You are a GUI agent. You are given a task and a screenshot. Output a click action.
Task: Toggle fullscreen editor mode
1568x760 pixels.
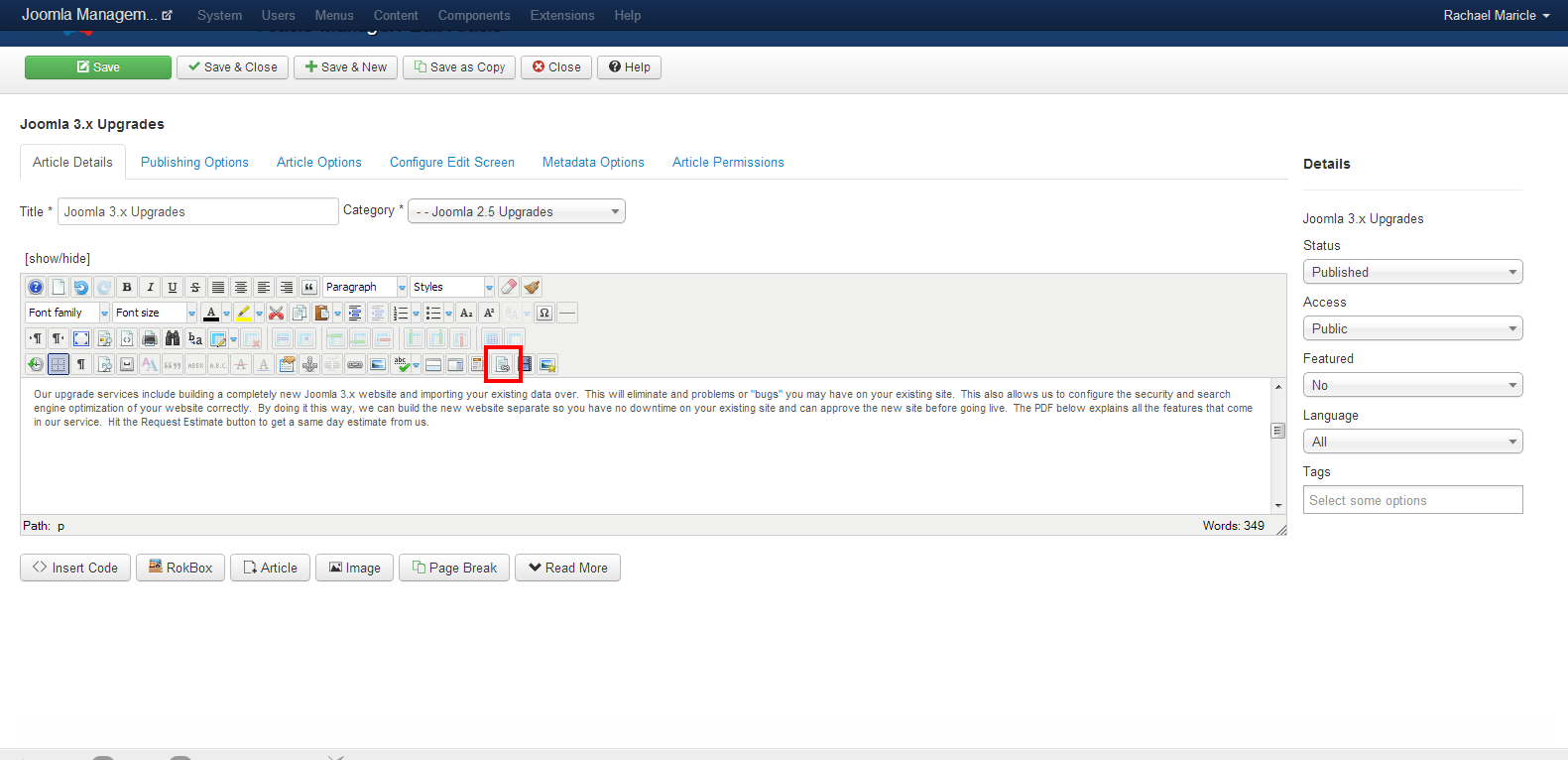click(x=81, y=338)
